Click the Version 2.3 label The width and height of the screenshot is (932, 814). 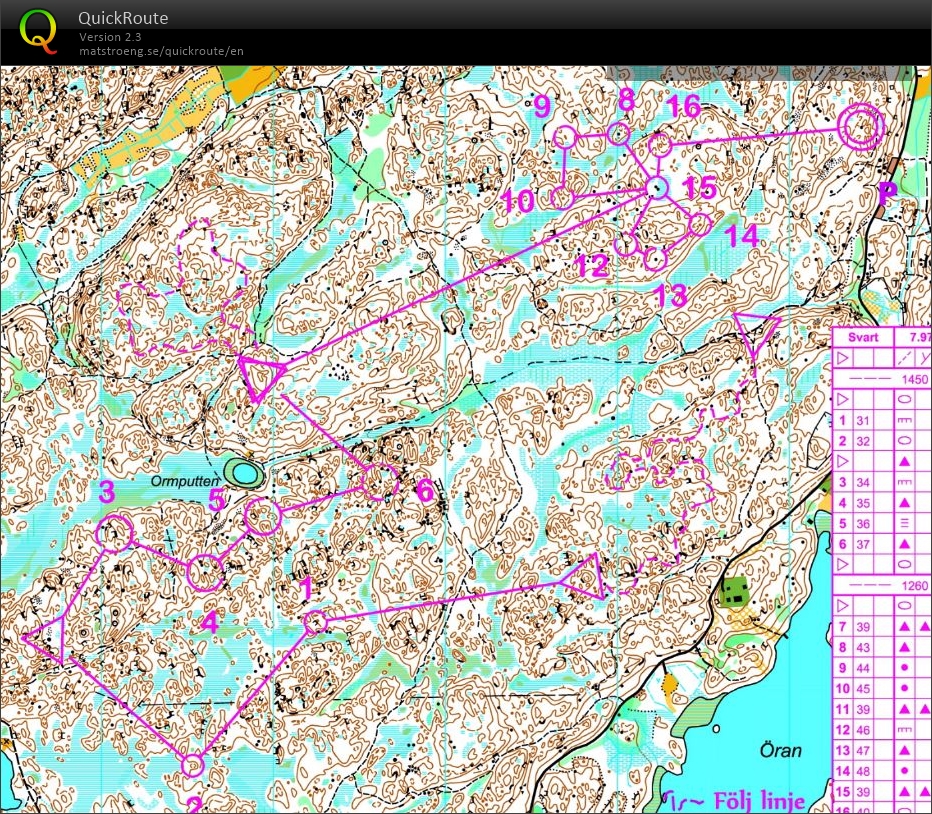point(110,36)
